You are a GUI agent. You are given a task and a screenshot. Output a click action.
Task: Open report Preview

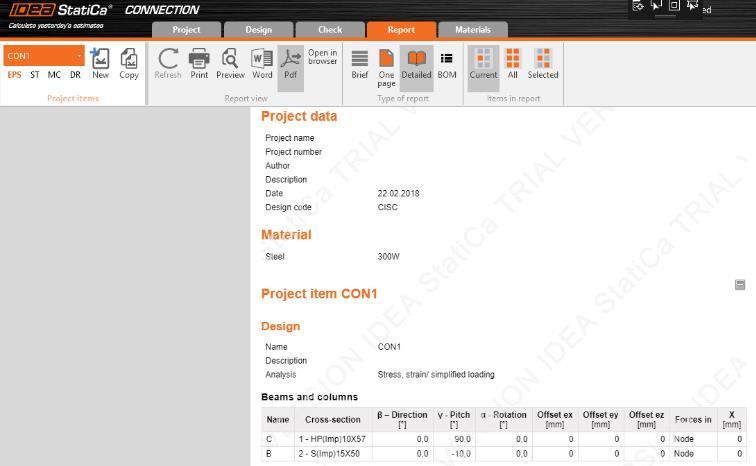tap(230, 63)
